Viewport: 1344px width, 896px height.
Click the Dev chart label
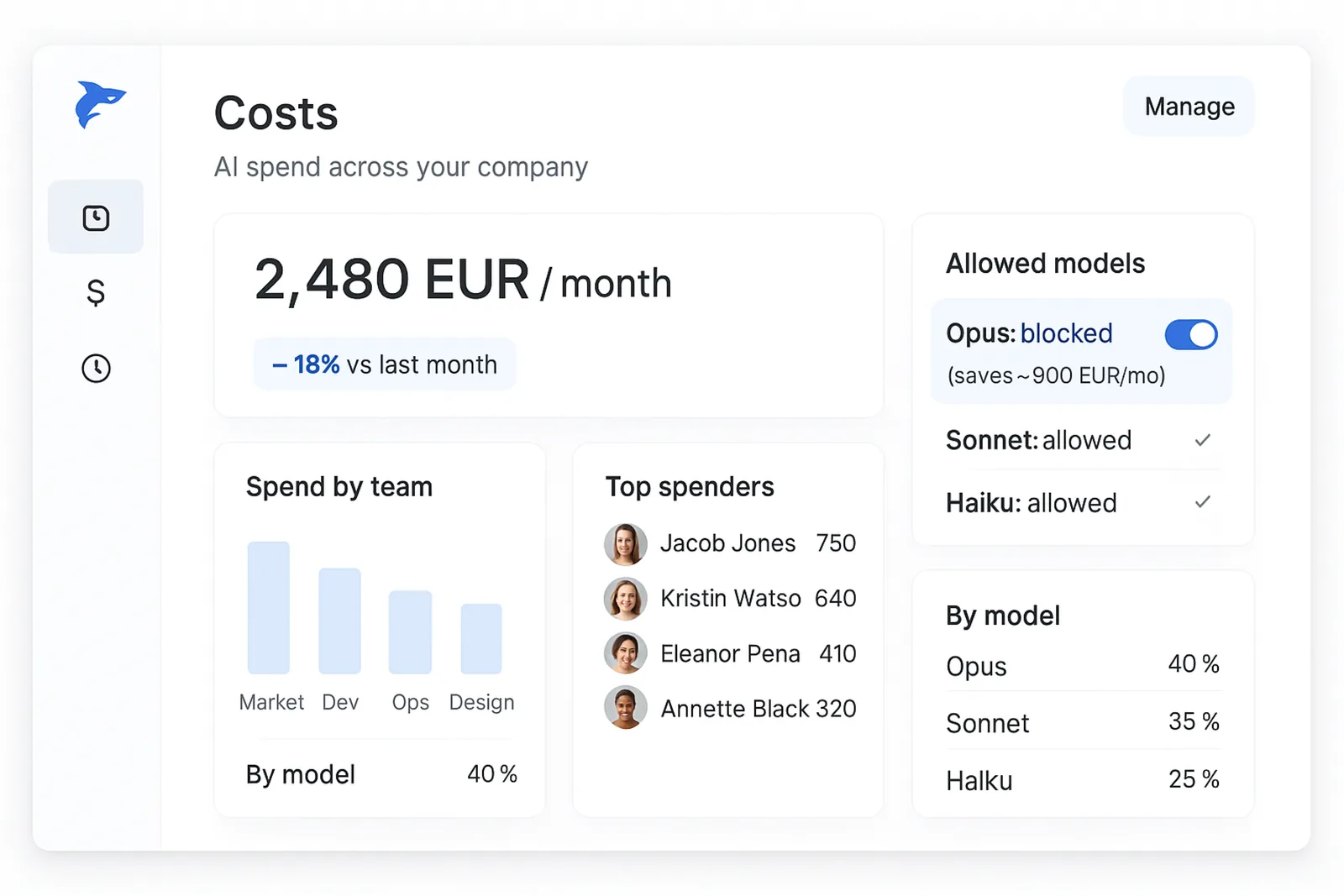pos(340,702)
